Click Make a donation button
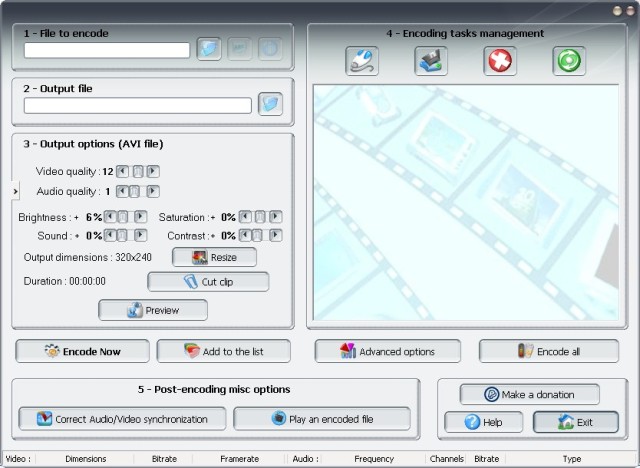This screenshot has height=468, width=640. 530,394
